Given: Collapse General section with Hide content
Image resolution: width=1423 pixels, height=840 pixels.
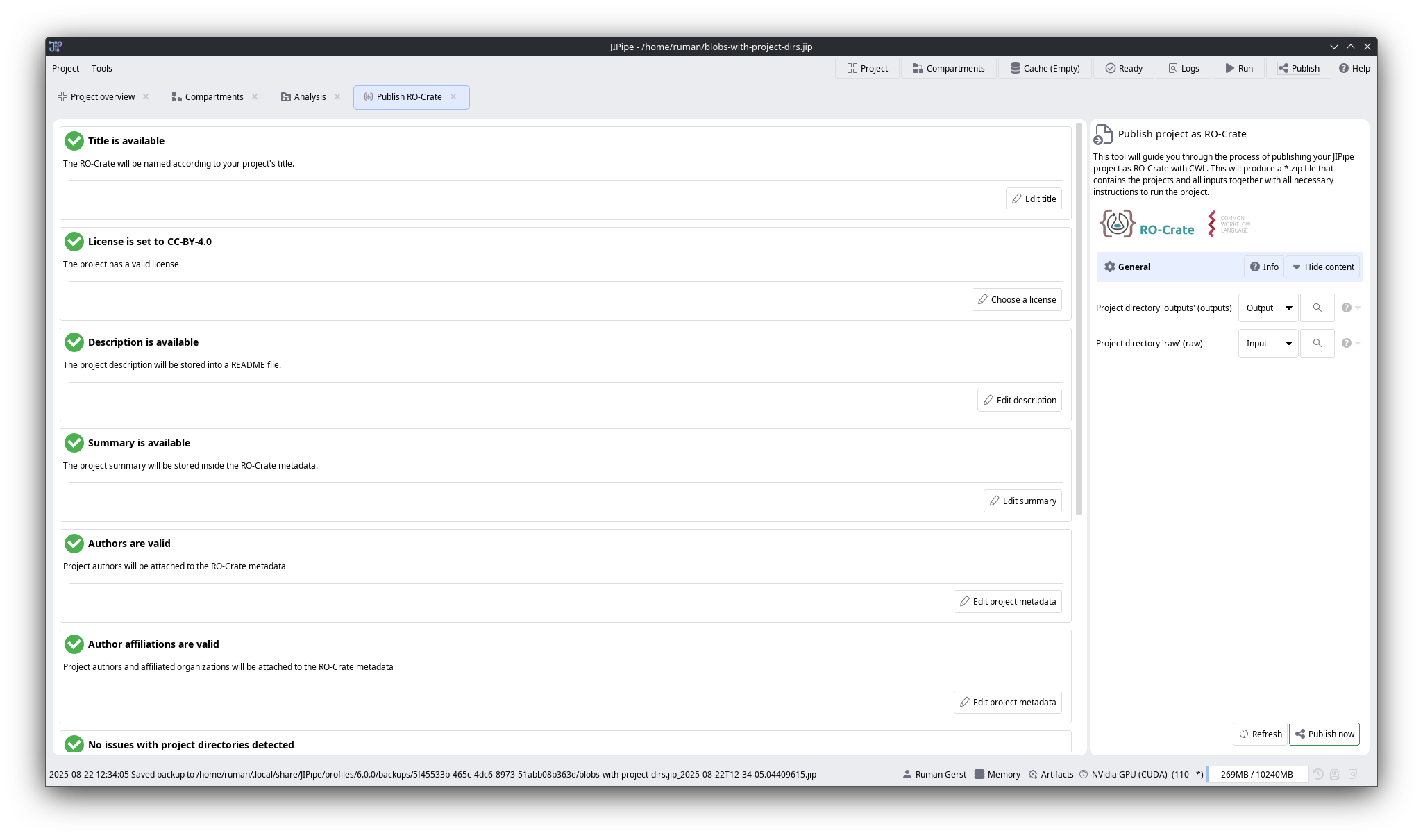Looking at the screenshot, I should 1322,267.
